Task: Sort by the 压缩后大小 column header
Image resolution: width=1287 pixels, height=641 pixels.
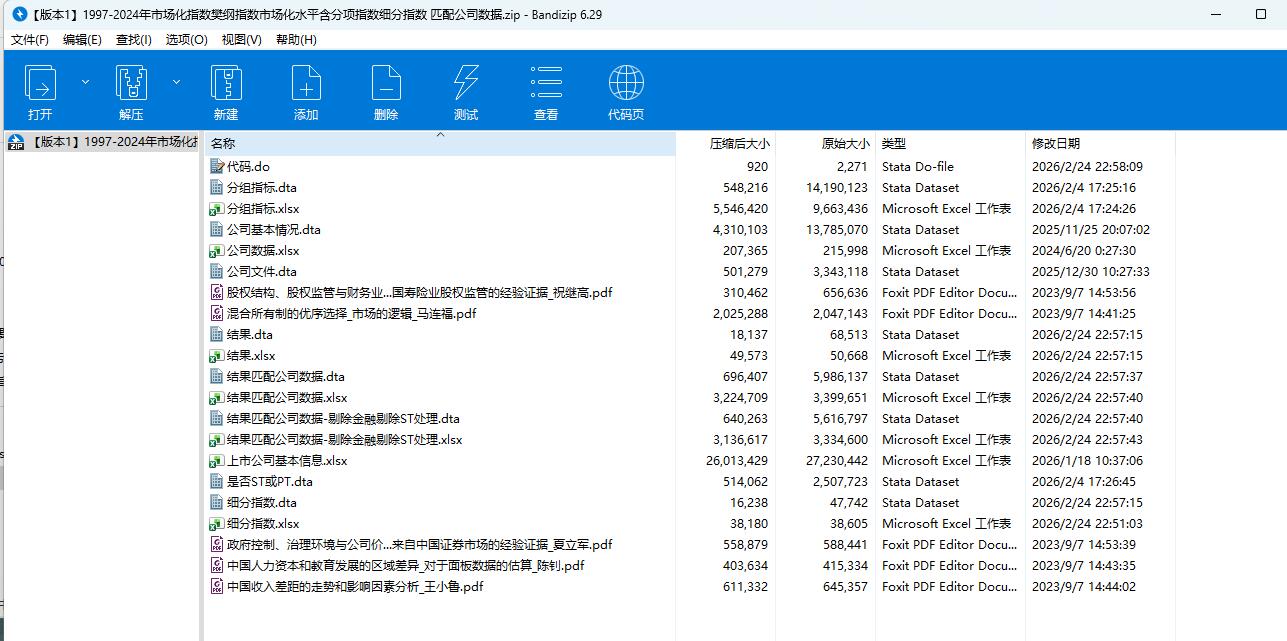Action: pyautogui.click(x=726, y=144)
